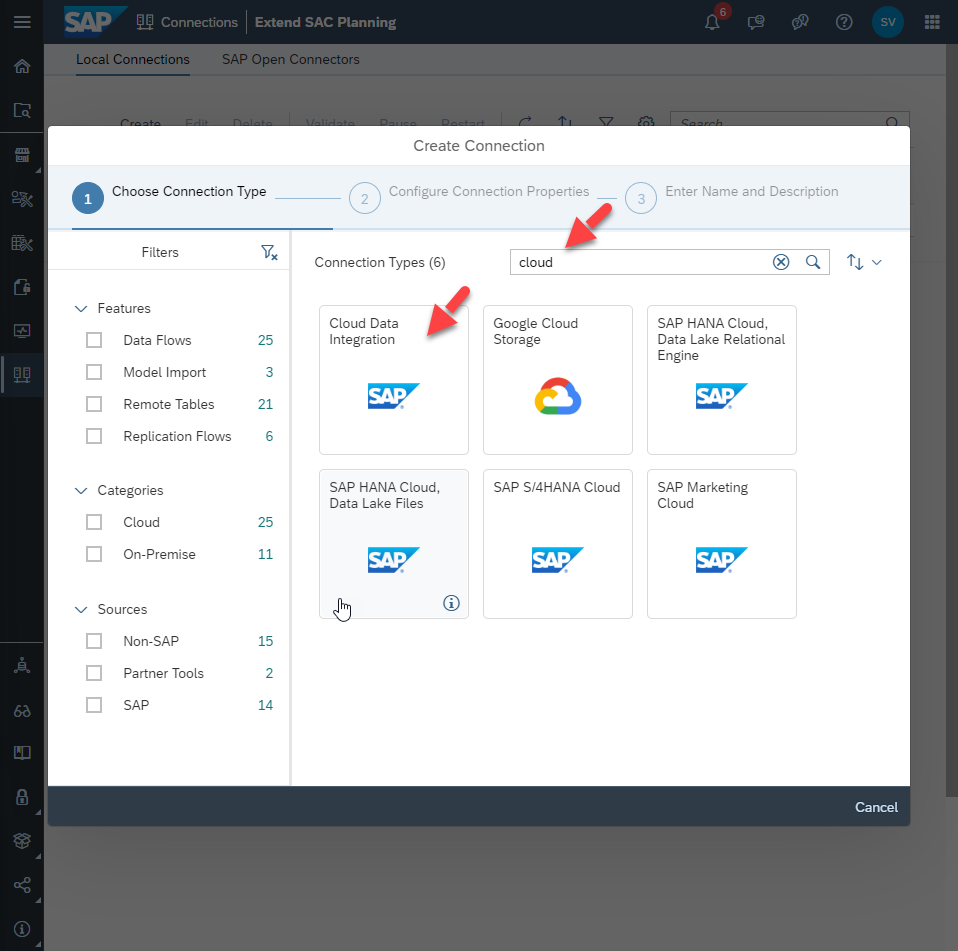Go to Home in left sidebar
The width and height of the screenshot is (958, 951).
(x=22, y=66)
